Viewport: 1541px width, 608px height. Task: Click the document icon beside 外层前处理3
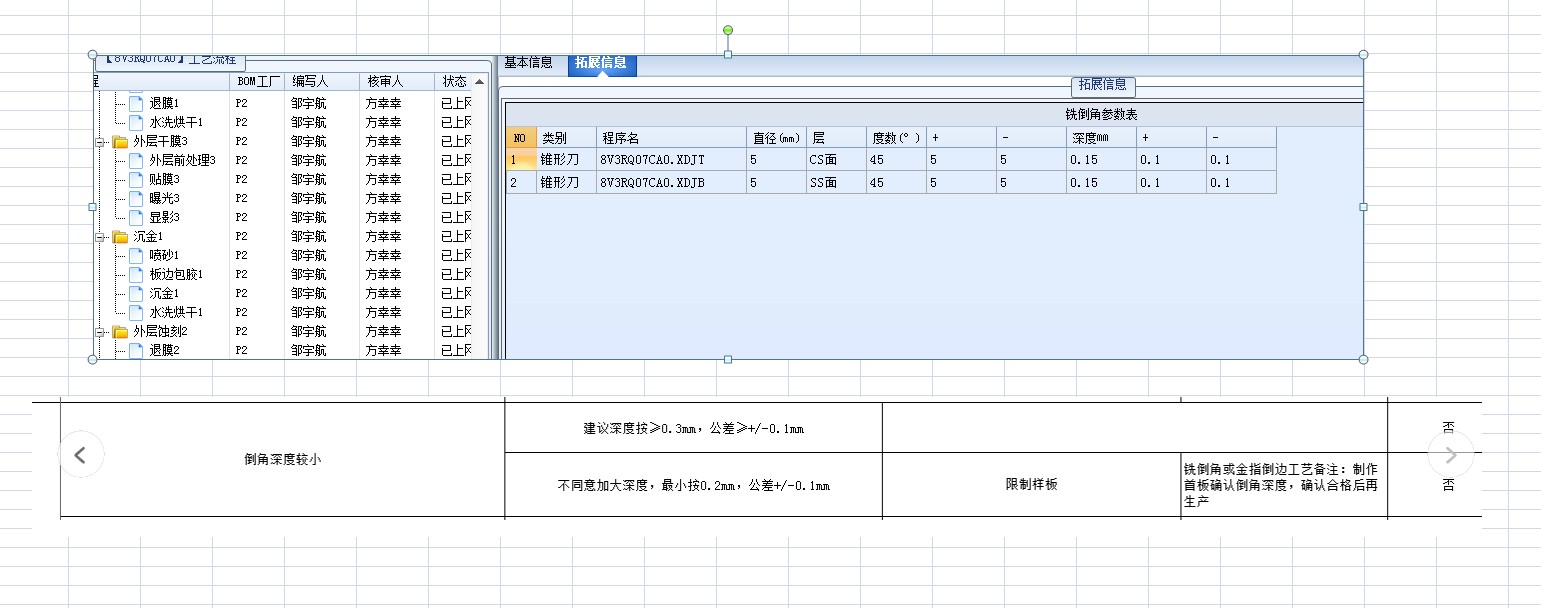tap(136, 160)
